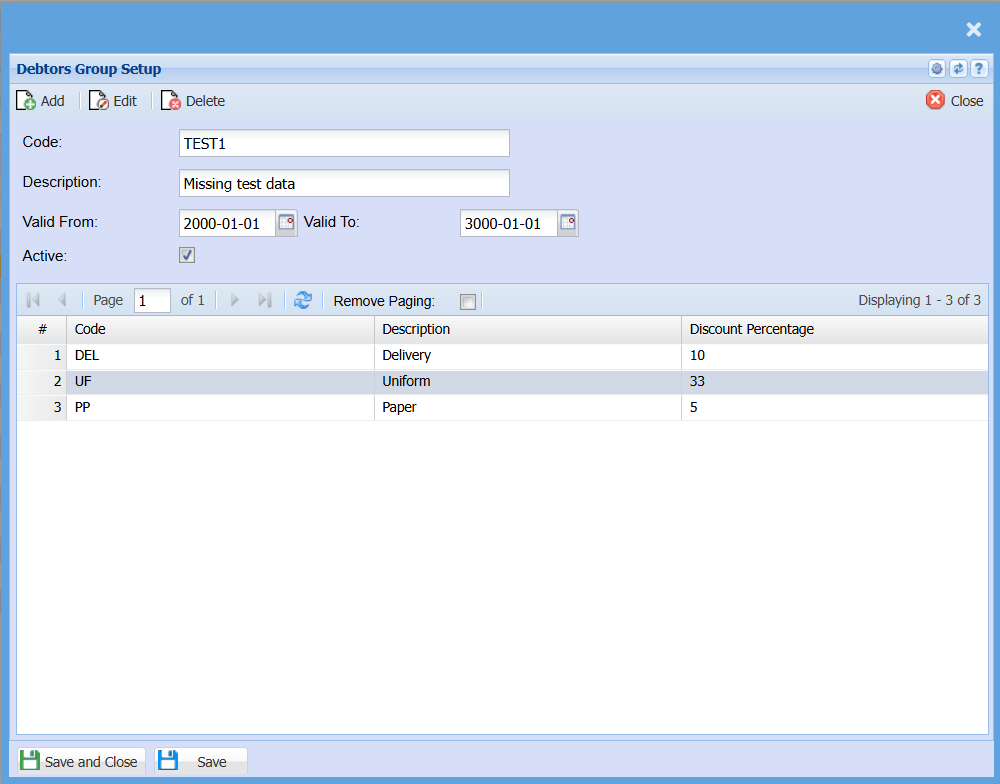Open the Valid To date picker
The height and width of the screenshot is (784, 1000).
568,223
